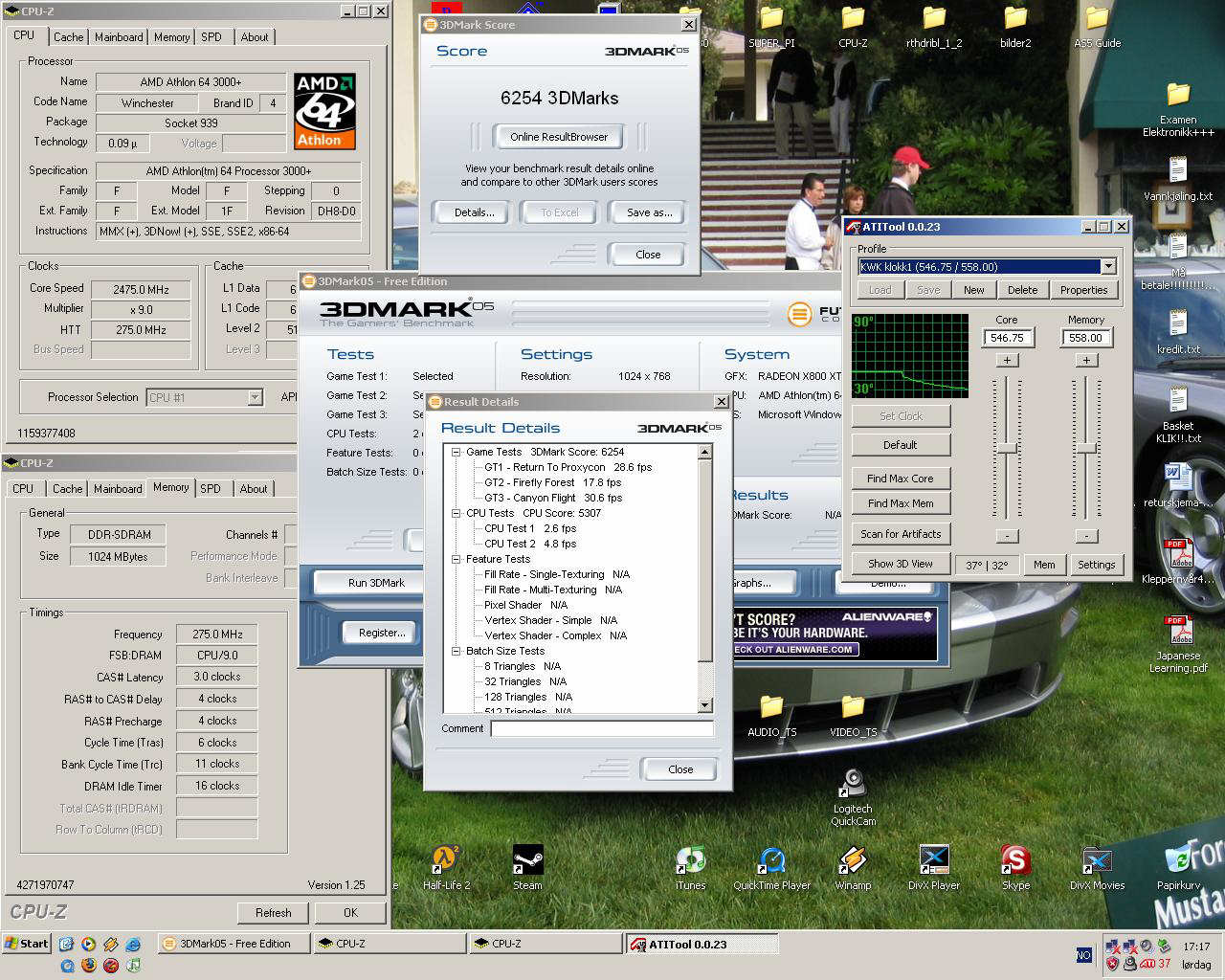Launch the Winamp desktop shortcut
Image resolution: width=1225 pixels, height=980 pixels.
pyautogui.click(x=853, y=869)
